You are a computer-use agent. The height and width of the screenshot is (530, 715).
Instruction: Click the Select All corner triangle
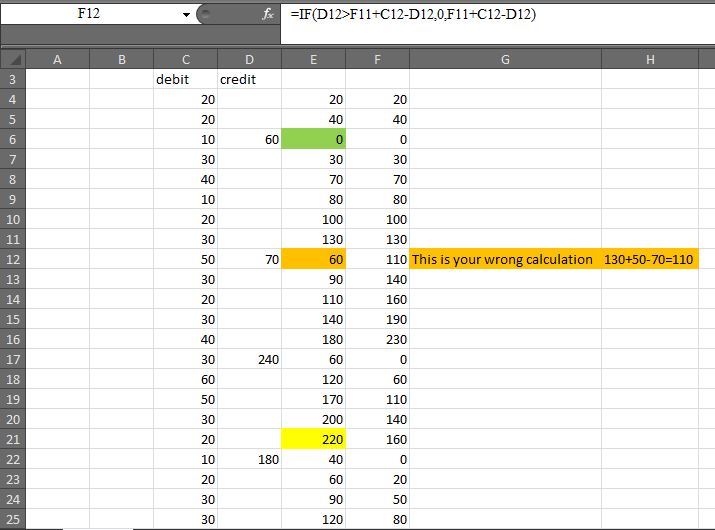(x=12, y=60)
